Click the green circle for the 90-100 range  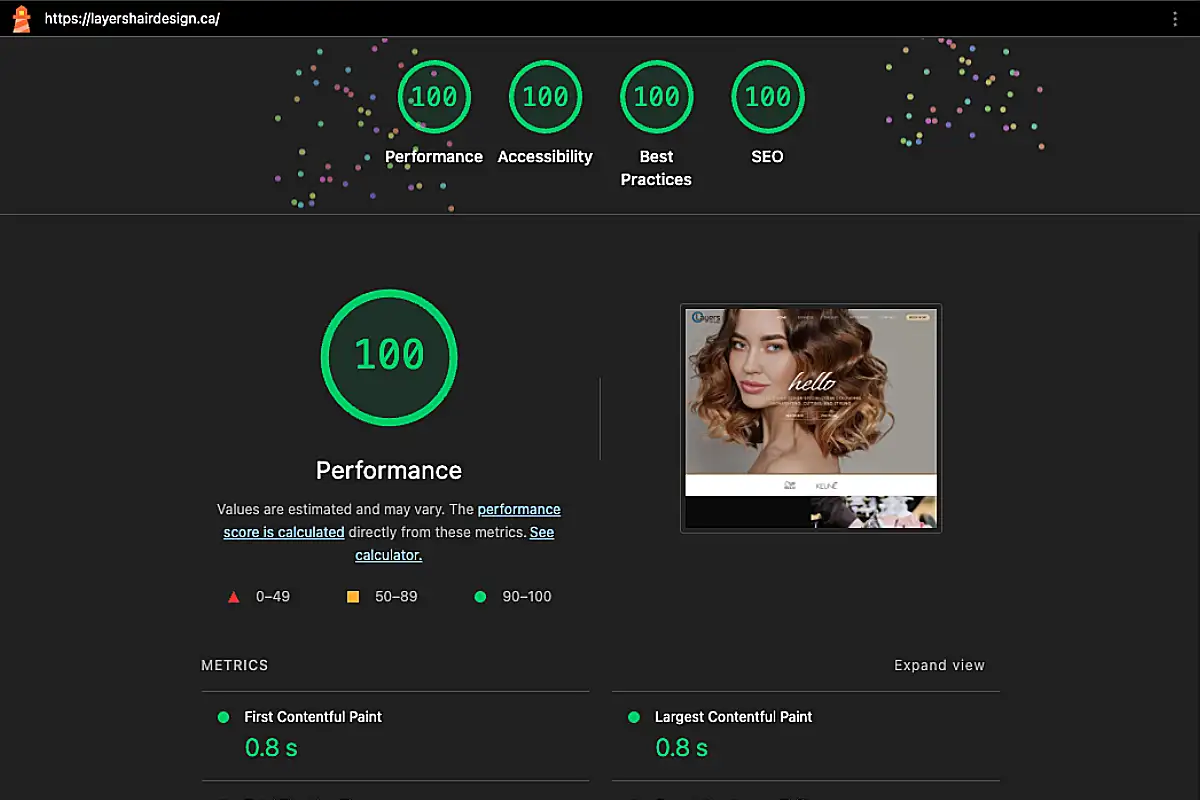[x=480, y=596]
